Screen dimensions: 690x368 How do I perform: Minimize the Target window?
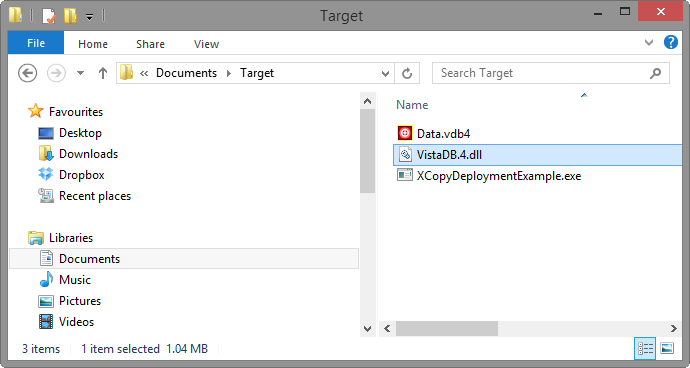(598, 13)
